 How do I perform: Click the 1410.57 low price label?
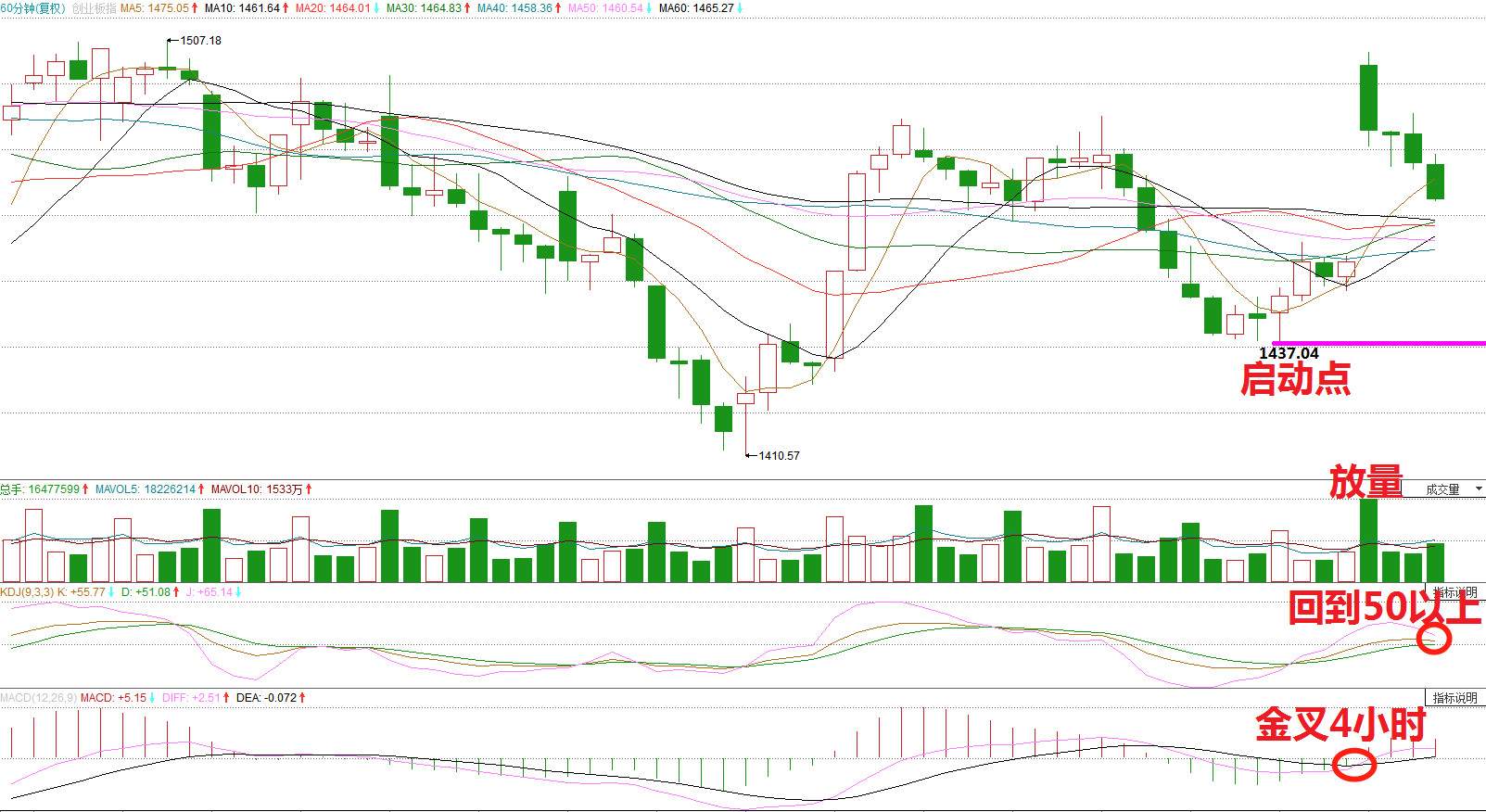coord(779,455)
